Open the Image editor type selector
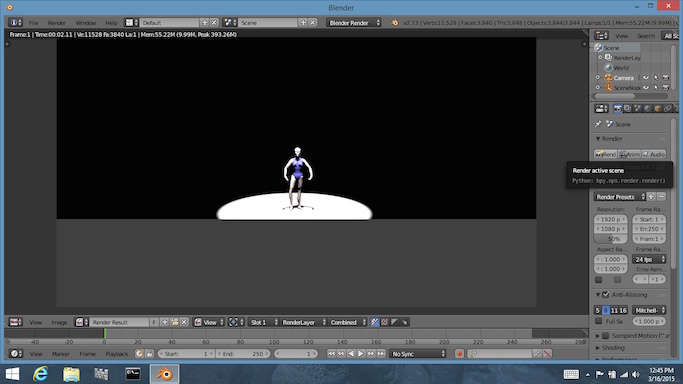Viewport: 683px width, 384px height. 15,322
